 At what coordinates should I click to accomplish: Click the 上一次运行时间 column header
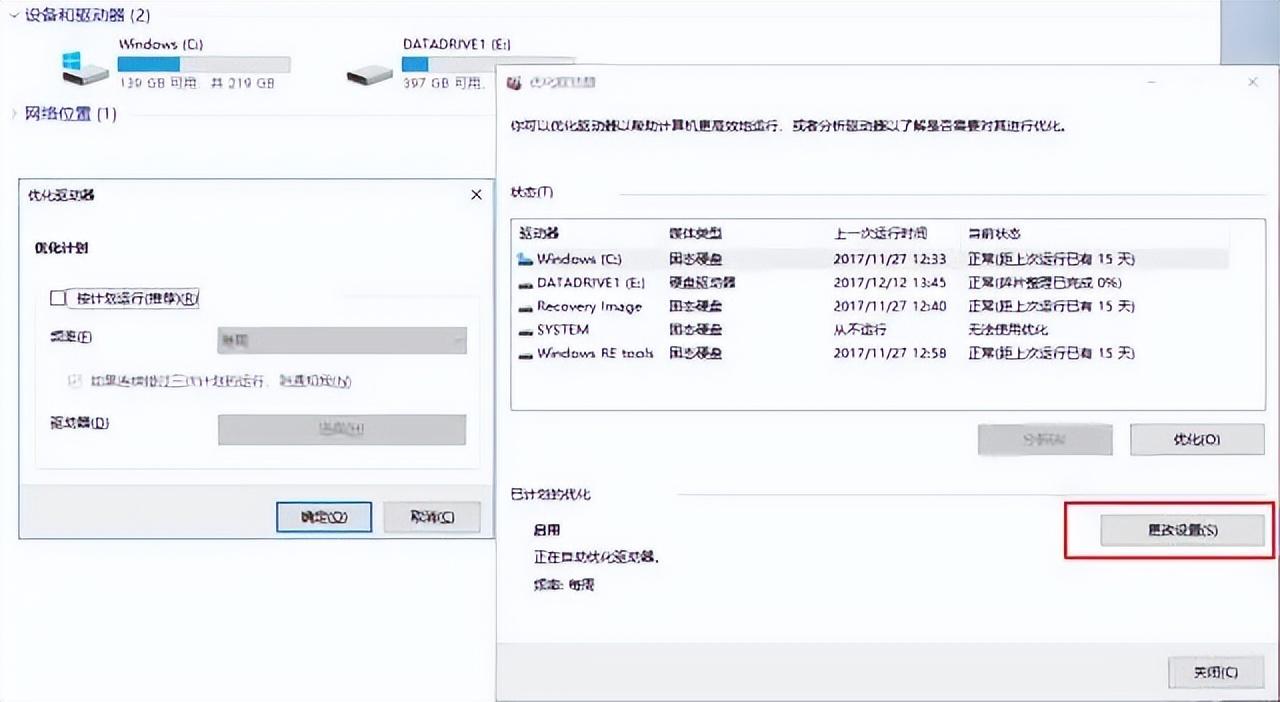pos(880,233)
